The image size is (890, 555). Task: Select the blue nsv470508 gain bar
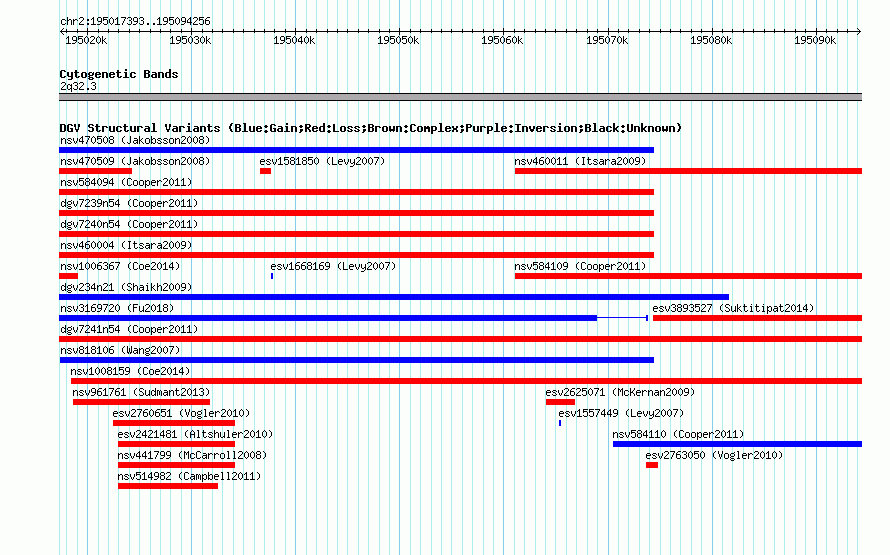(x=356, y=150)
